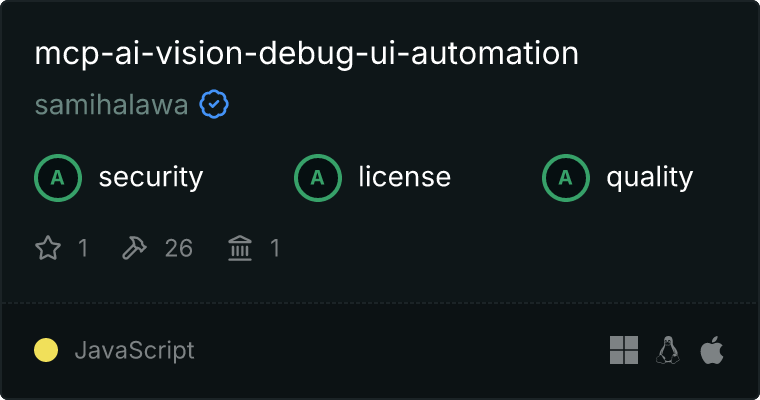Click the Linux penguin icon

(668, 350)
